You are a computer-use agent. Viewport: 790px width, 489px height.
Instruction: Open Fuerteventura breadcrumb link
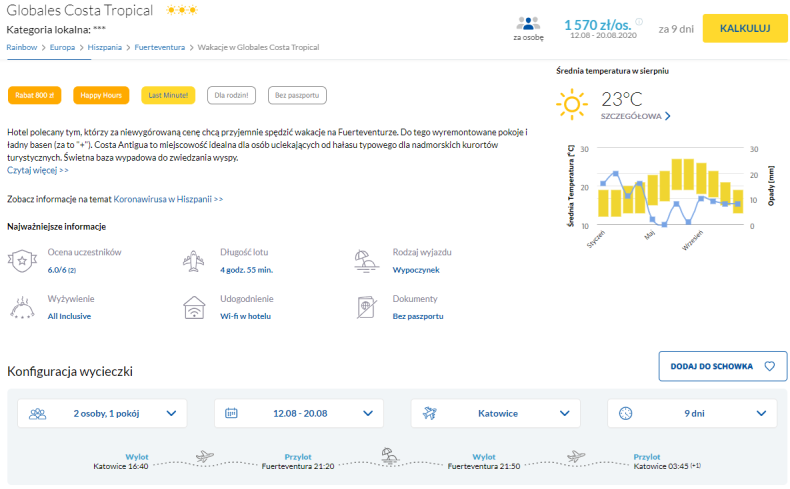pyautogui.click(x=160, y=47)
